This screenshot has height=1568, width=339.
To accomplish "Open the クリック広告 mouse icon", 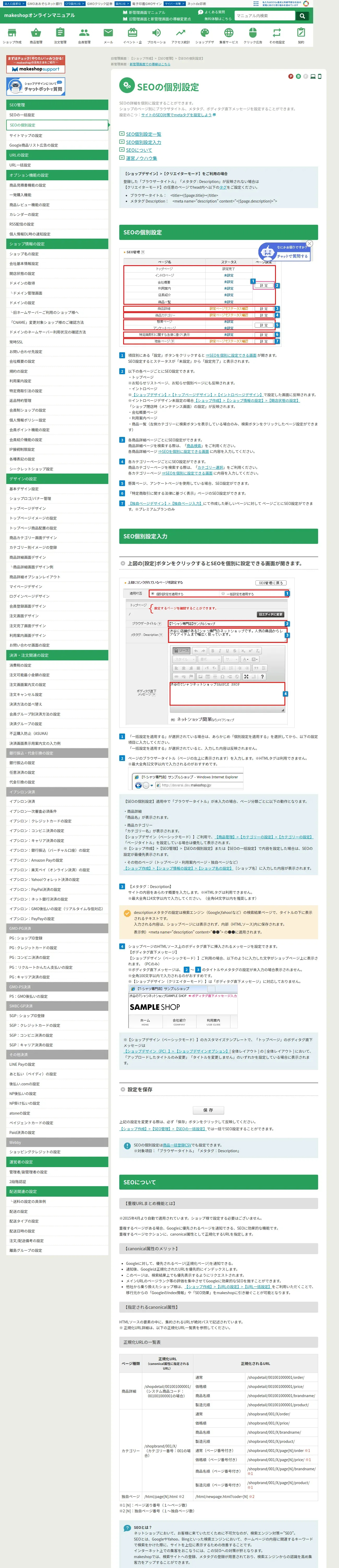I will click(x=253, y=35).
